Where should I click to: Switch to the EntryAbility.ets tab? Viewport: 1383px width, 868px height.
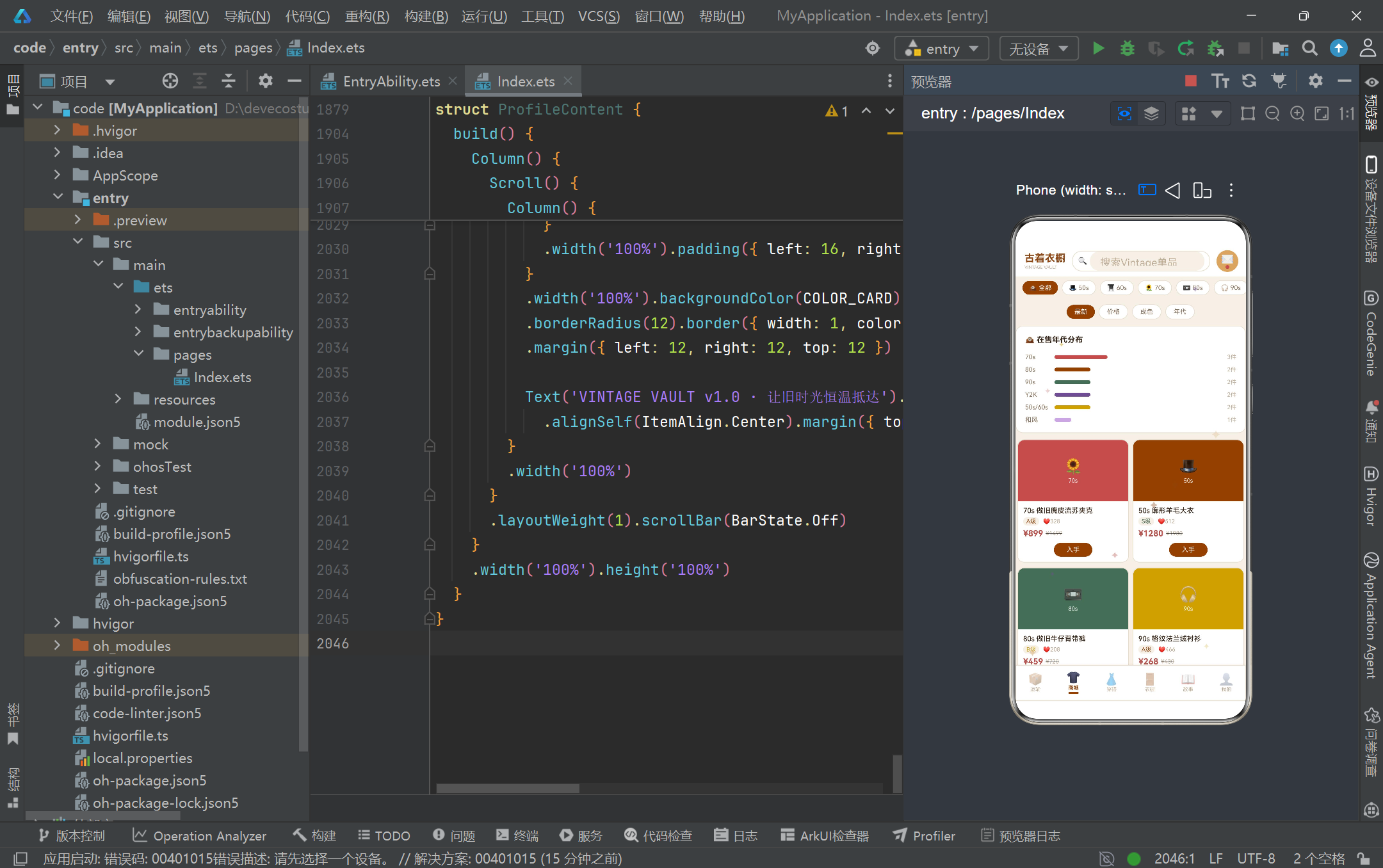tap(391, 81)
